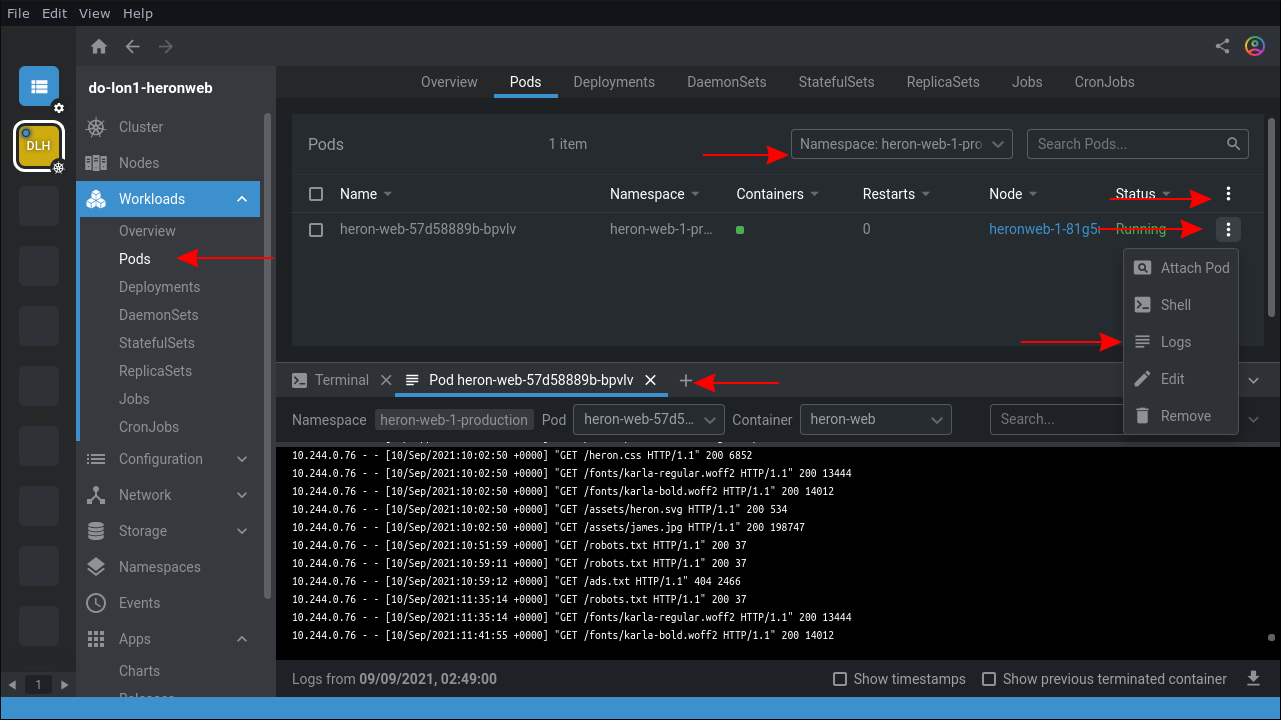
Task: Open the three-dot menu for the heron-web pod row
Action: [x=1228, y=230]
